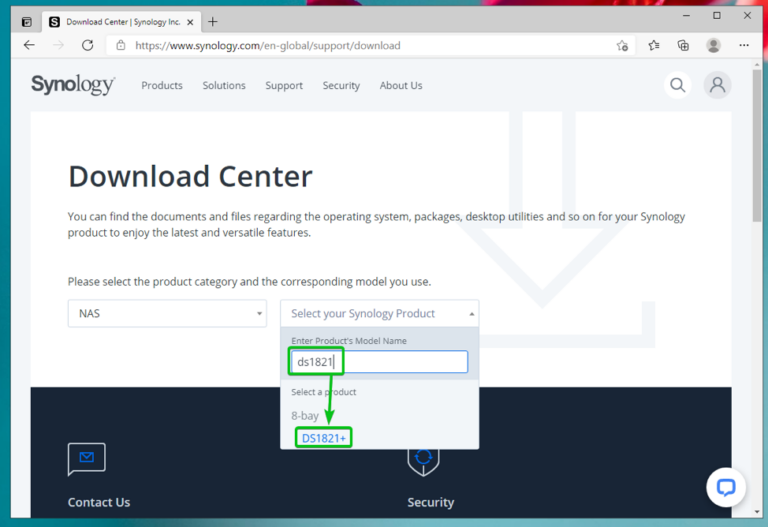
Task: Add page to favorites star icon
Action: (622, 46)
